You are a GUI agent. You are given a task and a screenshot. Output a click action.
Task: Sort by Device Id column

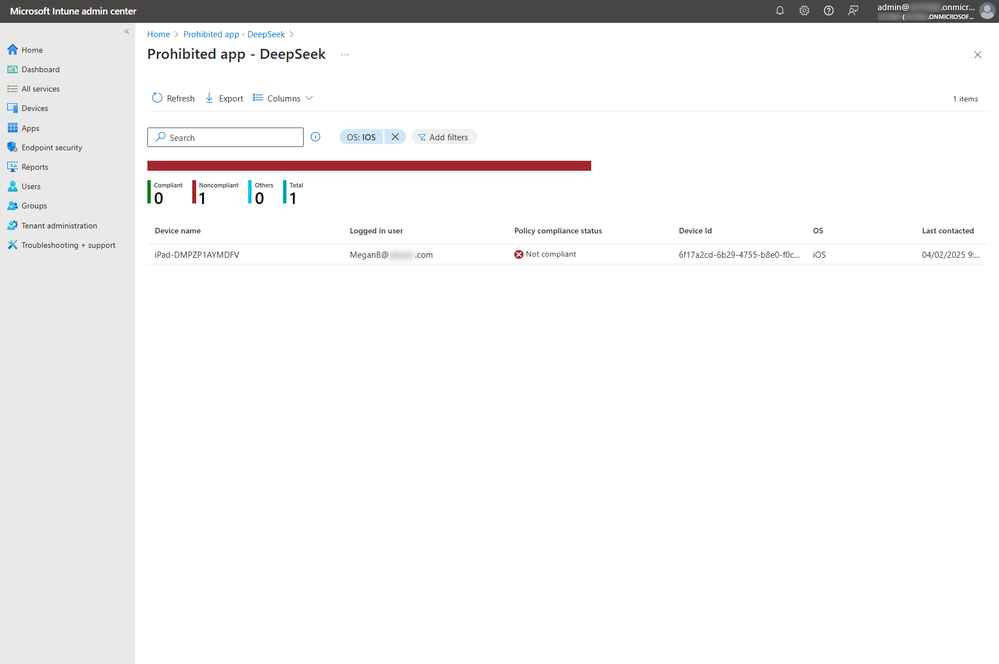point(695,231)
